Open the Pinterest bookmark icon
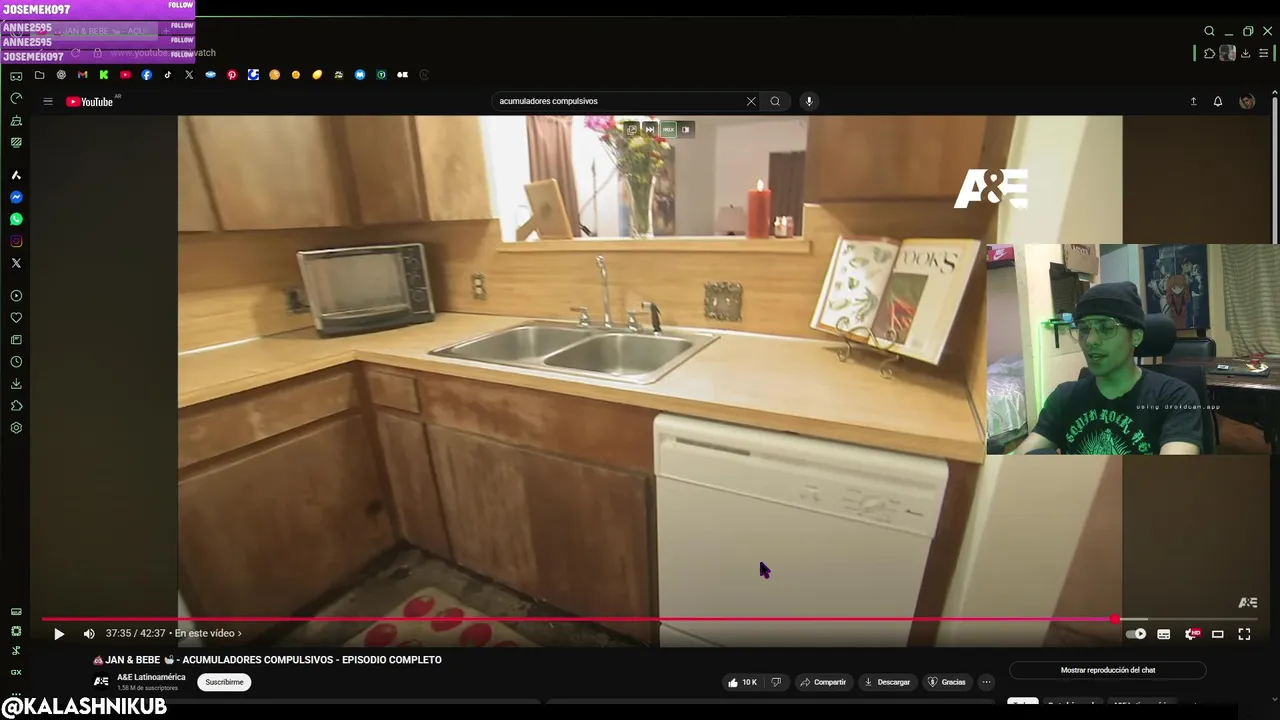 click(232, 75)
